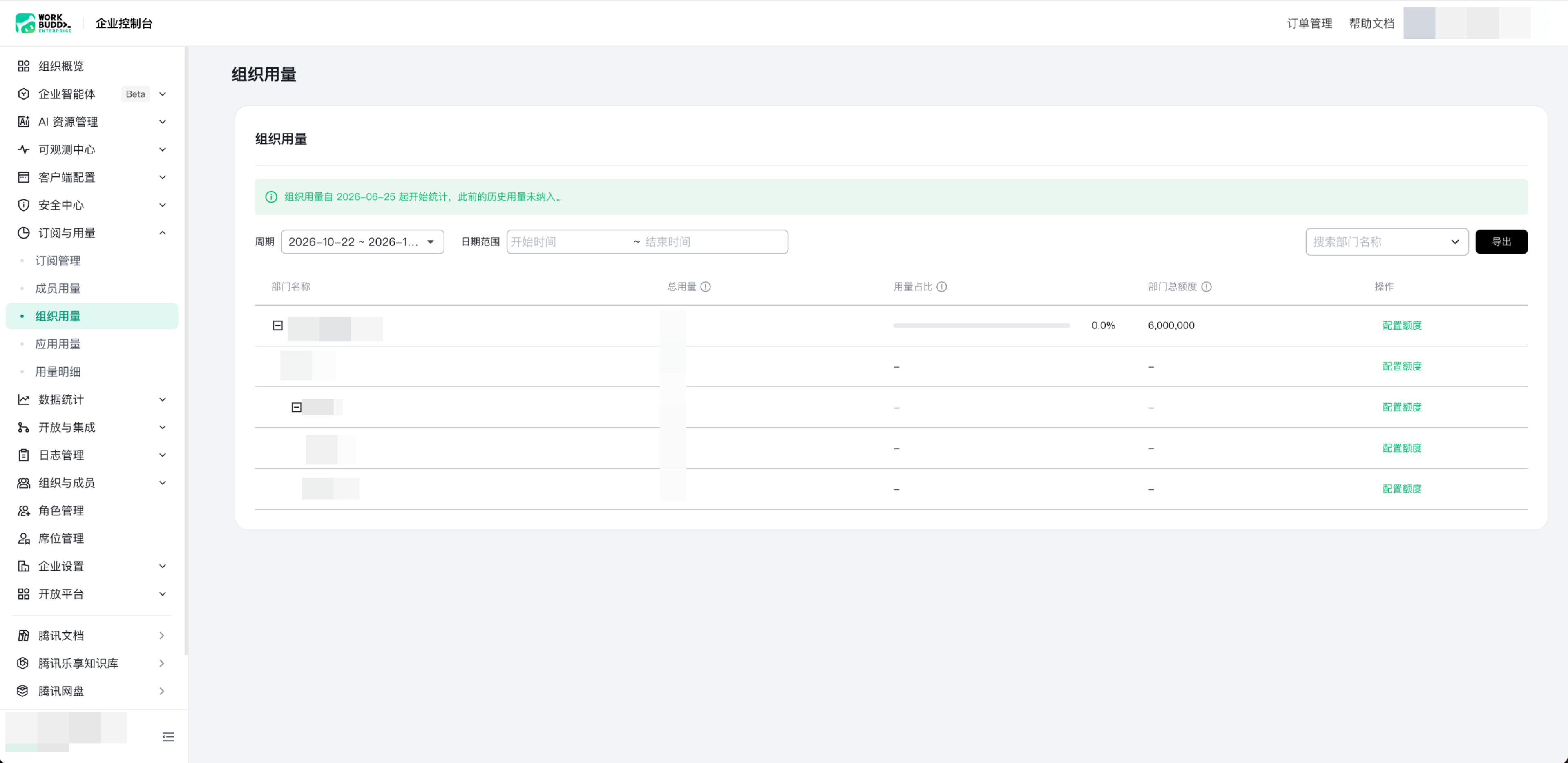Open 订单管理 in the top bar
This screenshot has height=763, width=1568.
click(x=1309, y=23)
